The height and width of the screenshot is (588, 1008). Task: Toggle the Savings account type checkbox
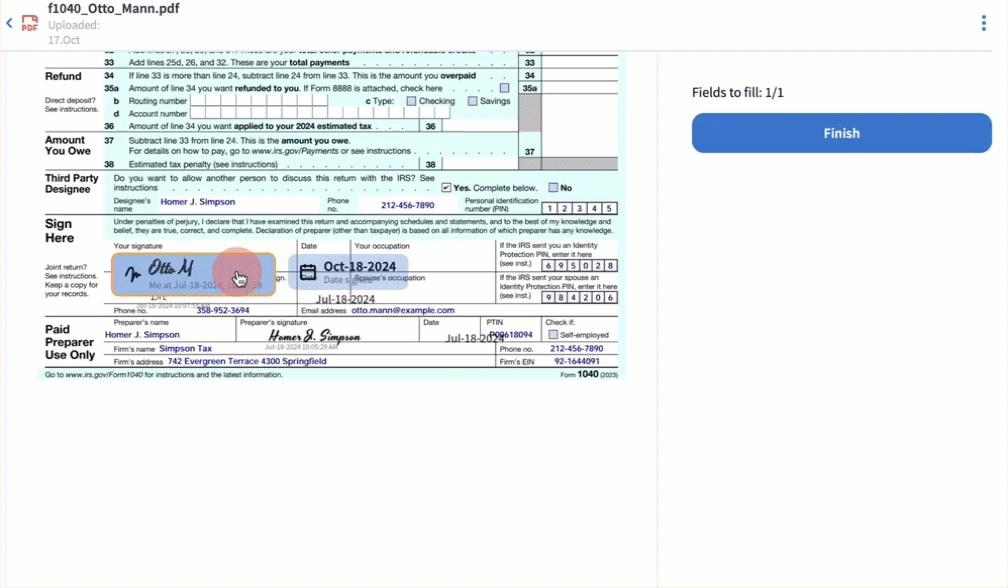pyautogui.click(x=472, y=101)
